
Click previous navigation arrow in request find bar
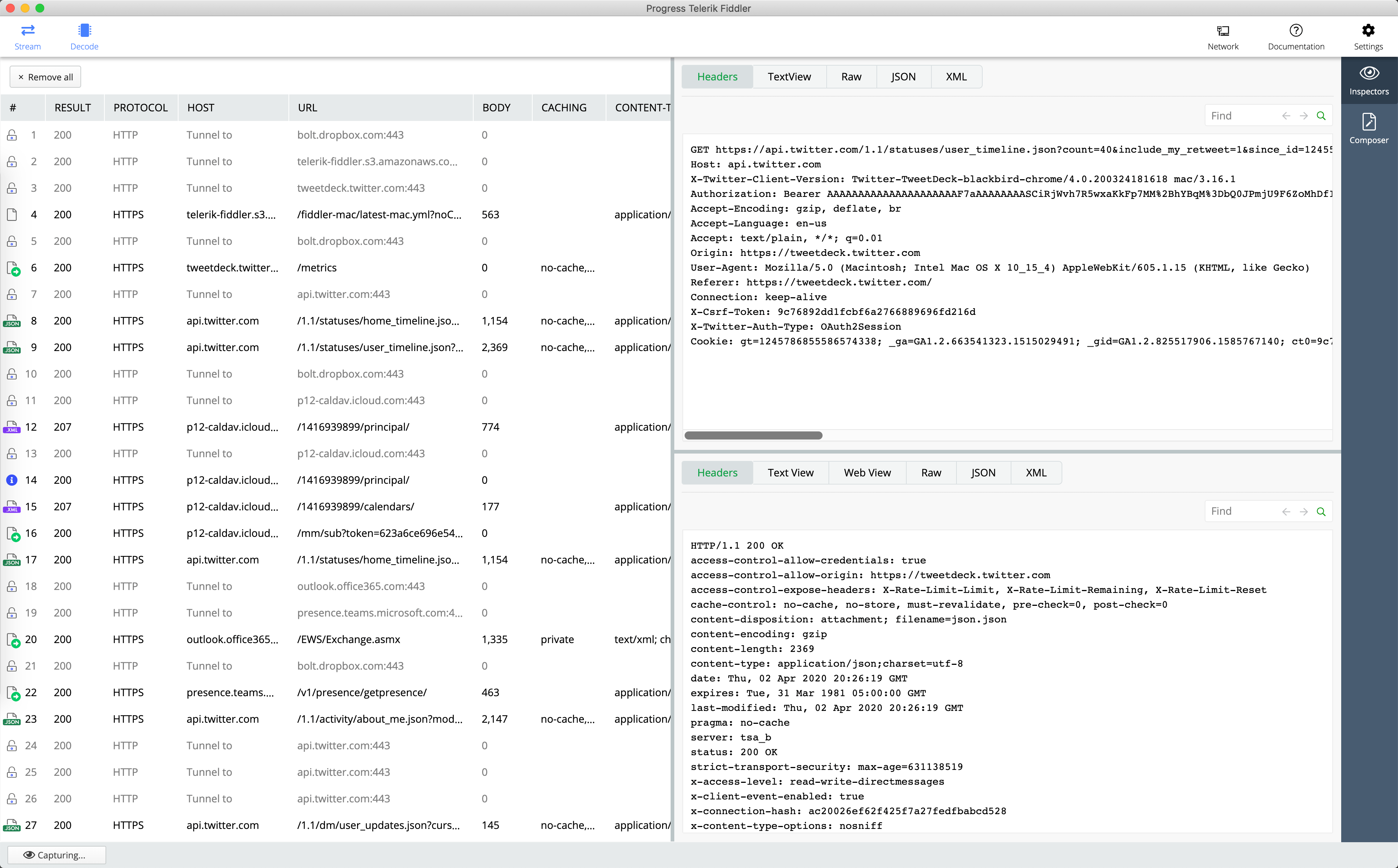[x=1286, y=115]
